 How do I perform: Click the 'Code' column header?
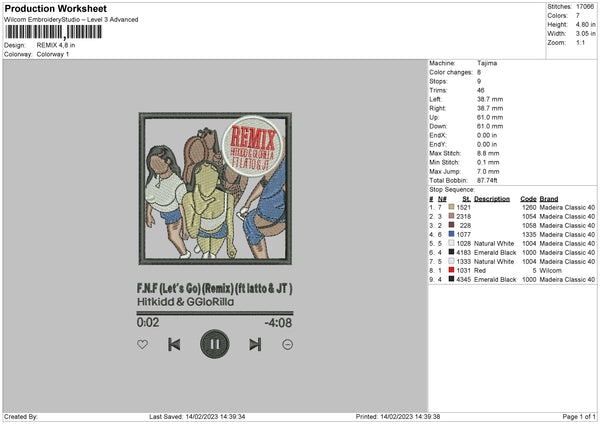(x=528, y=199)
